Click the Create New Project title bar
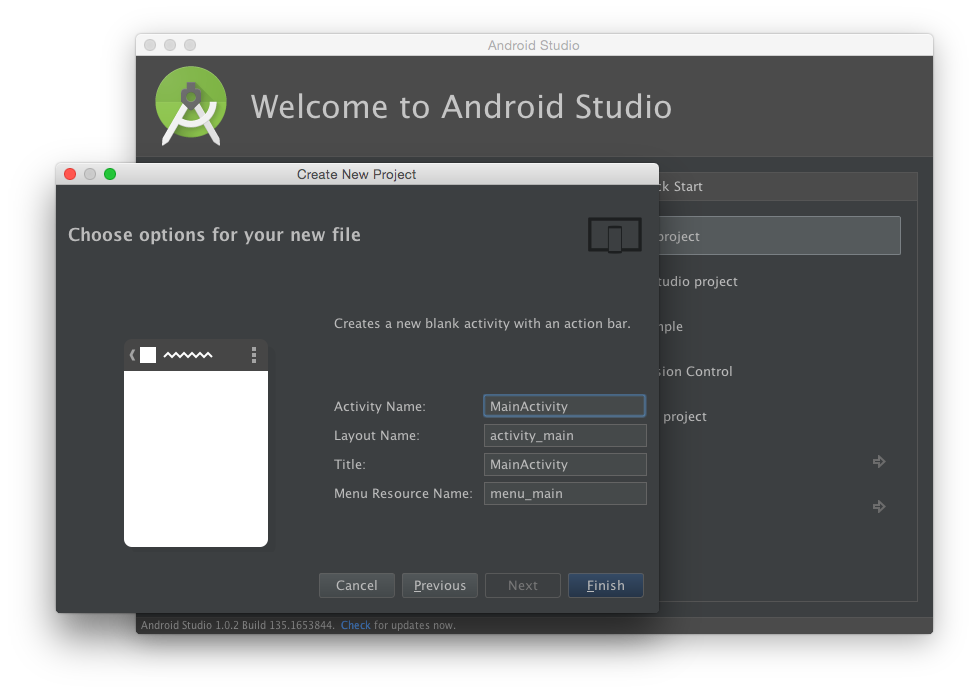 (357, 174)
